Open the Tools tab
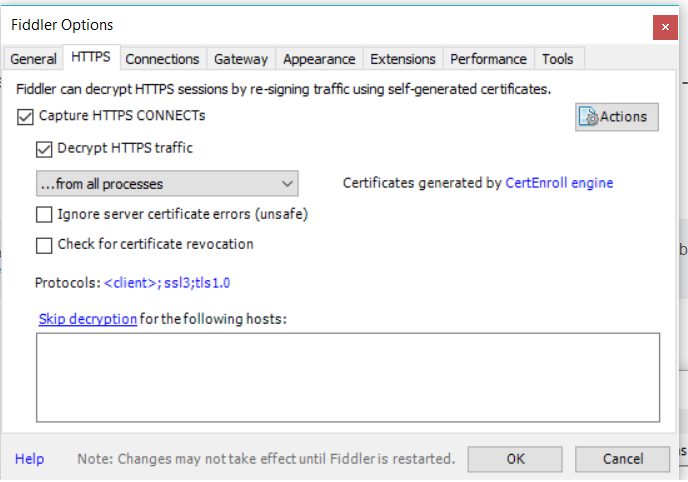 point(558,59)
